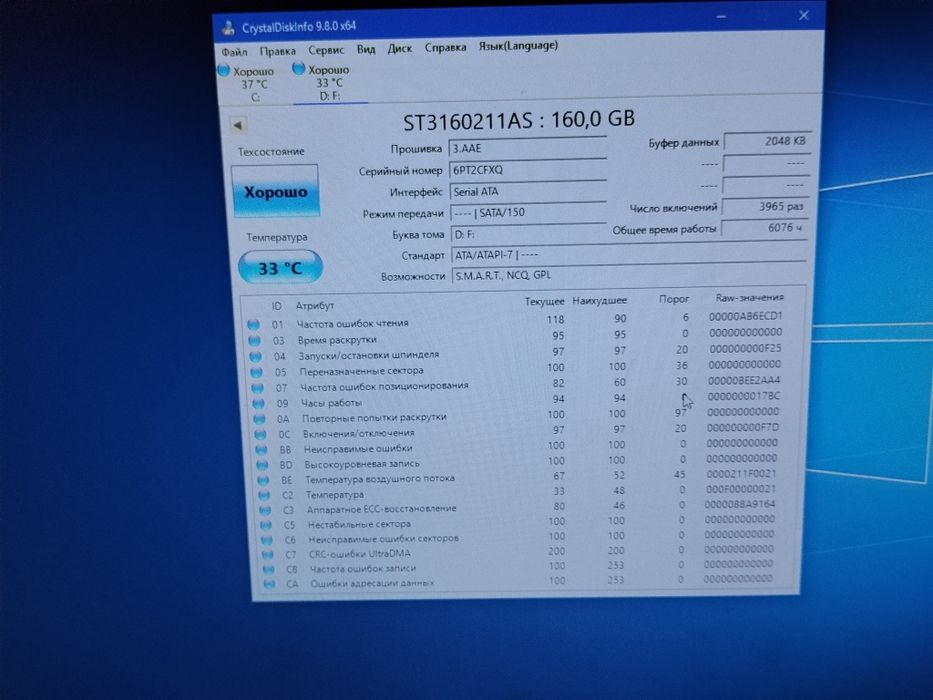Click the Serial ATA interface field
933x700 pixels.
pyautogui.click(x=528, y=192)
